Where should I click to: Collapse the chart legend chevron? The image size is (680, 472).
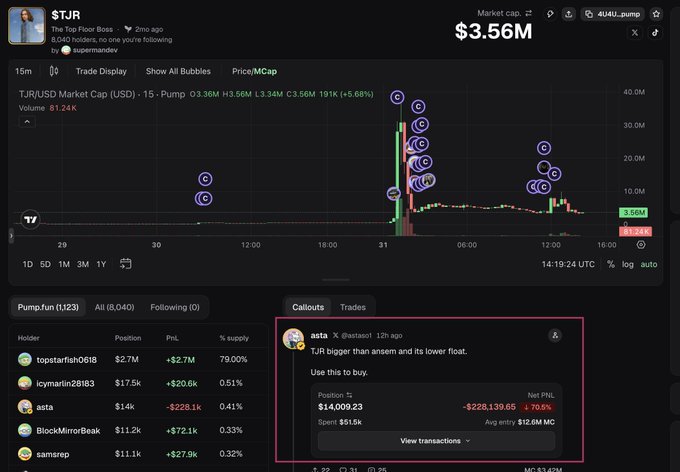pos(27,122)
